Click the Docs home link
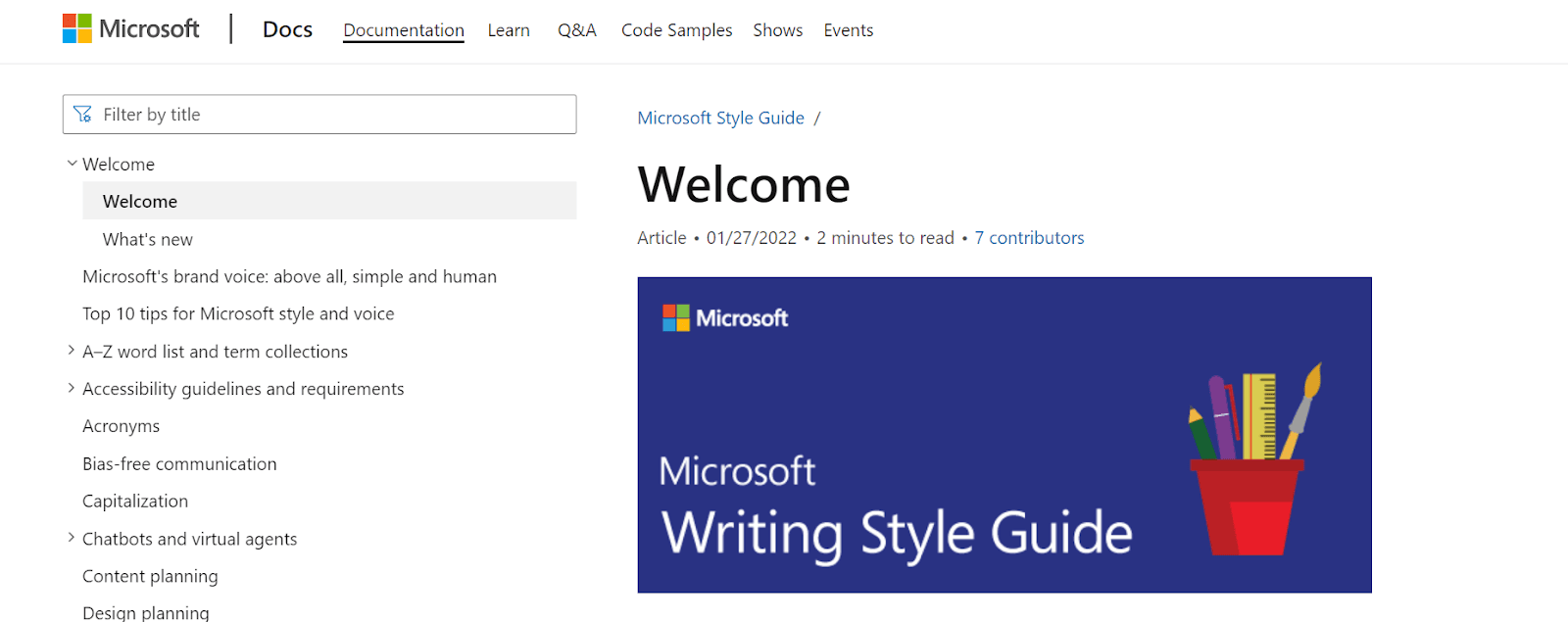The image size is (1568, 622). [x=287, y=29]
